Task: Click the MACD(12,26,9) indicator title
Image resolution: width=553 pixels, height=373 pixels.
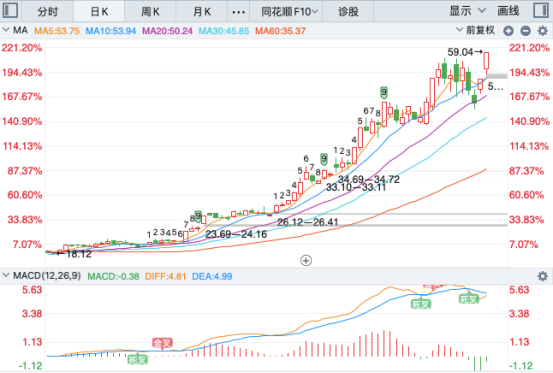Action: pyautogui.click(x=47, y=275)
